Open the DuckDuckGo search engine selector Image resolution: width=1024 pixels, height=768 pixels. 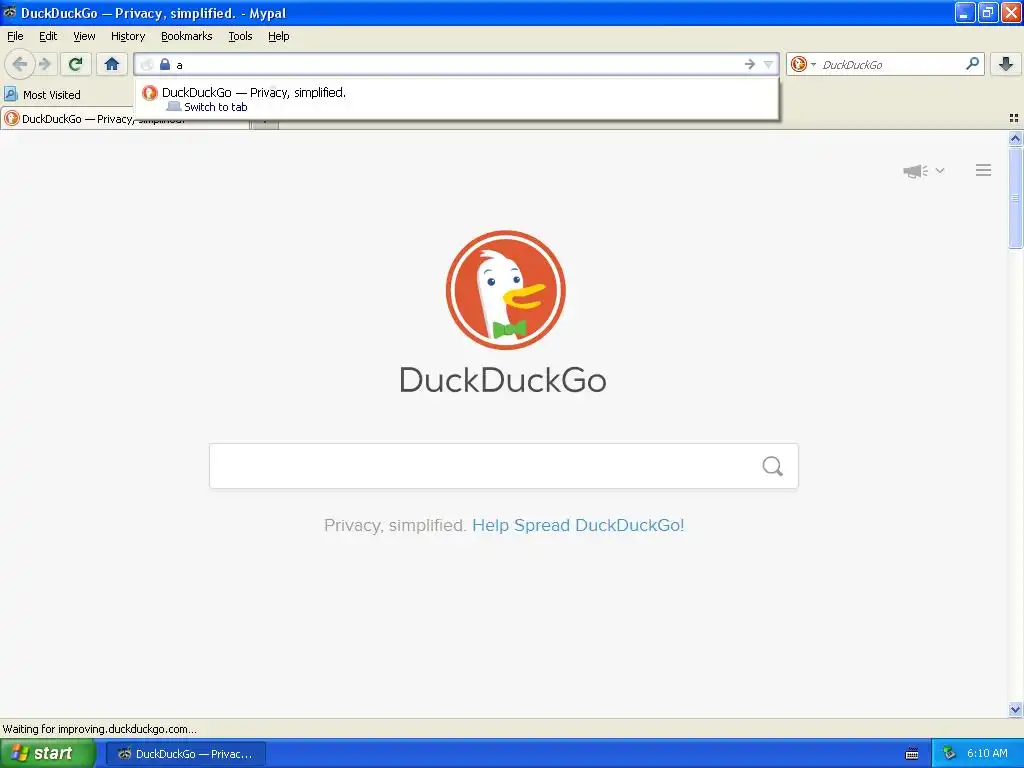[803, 64]
